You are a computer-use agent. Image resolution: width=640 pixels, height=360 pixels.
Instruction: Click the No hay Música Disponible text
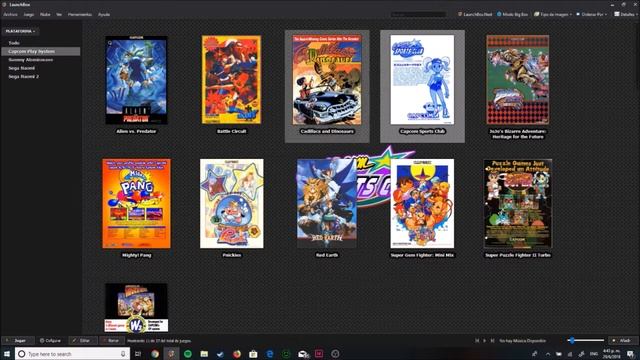(x=522, y=340)
